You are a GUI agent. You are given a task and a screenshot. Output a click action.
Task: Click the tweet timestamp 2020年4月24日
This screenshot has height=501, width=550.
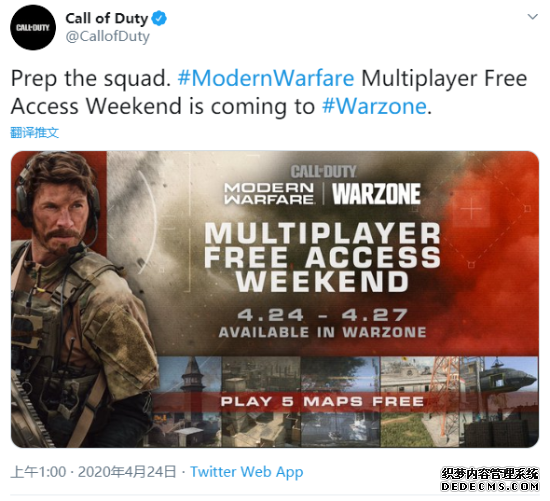pyautogui.click(x=127, y=472)
